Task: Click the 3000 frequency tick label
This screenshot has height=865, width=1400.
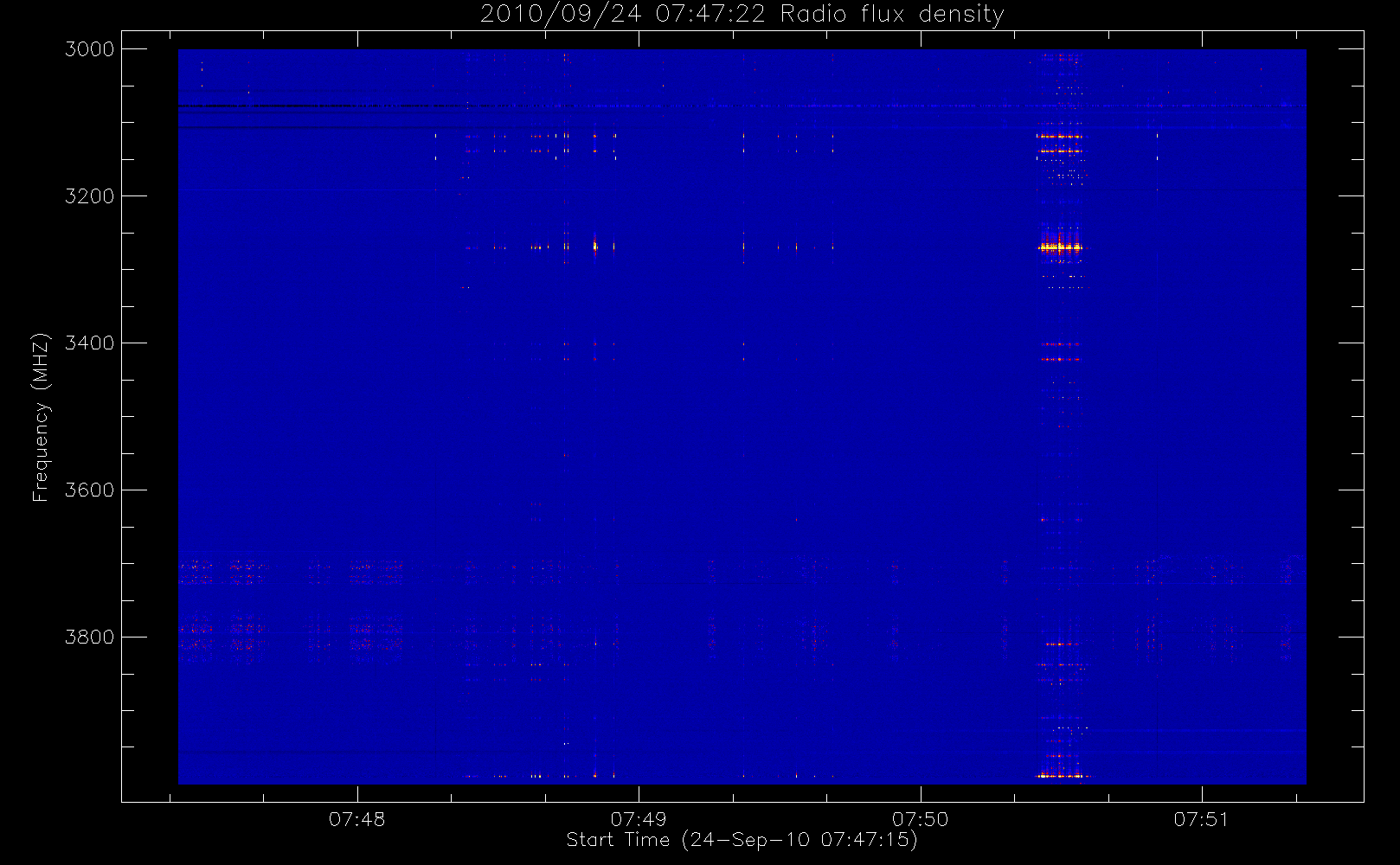Action: point(90,49)
